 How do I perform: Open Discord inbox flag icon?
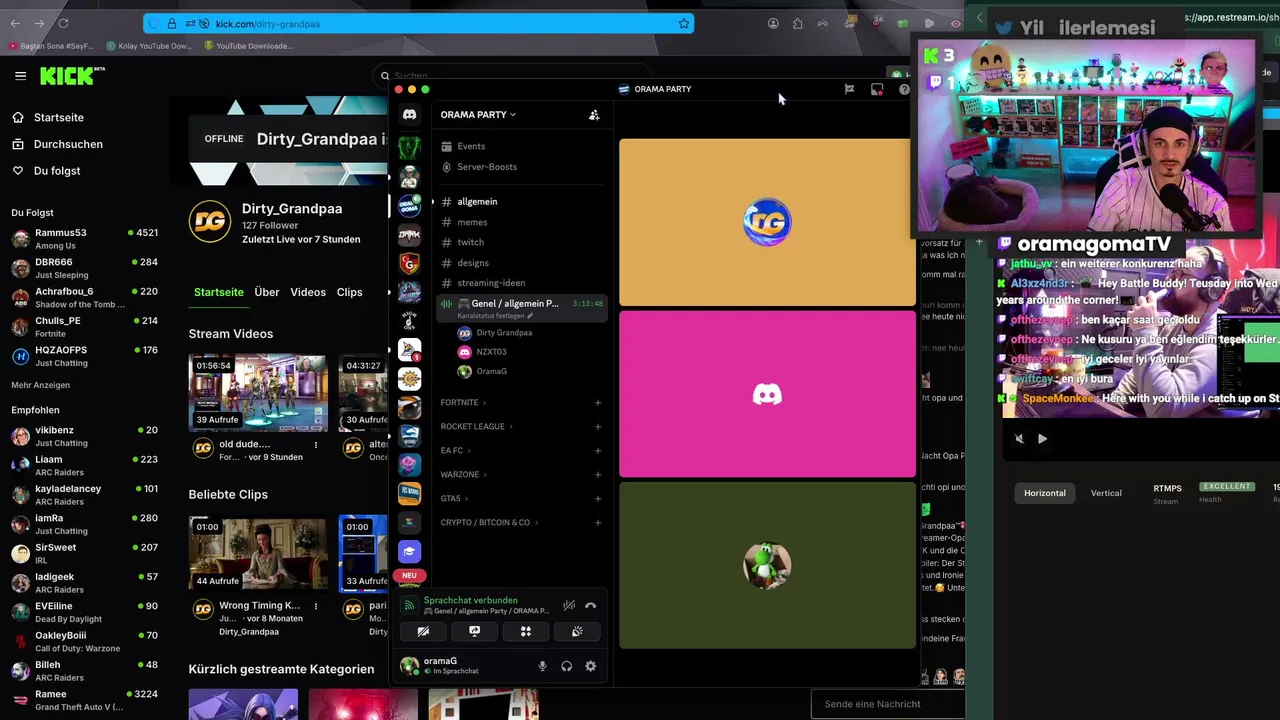click(x=849, y=89)
